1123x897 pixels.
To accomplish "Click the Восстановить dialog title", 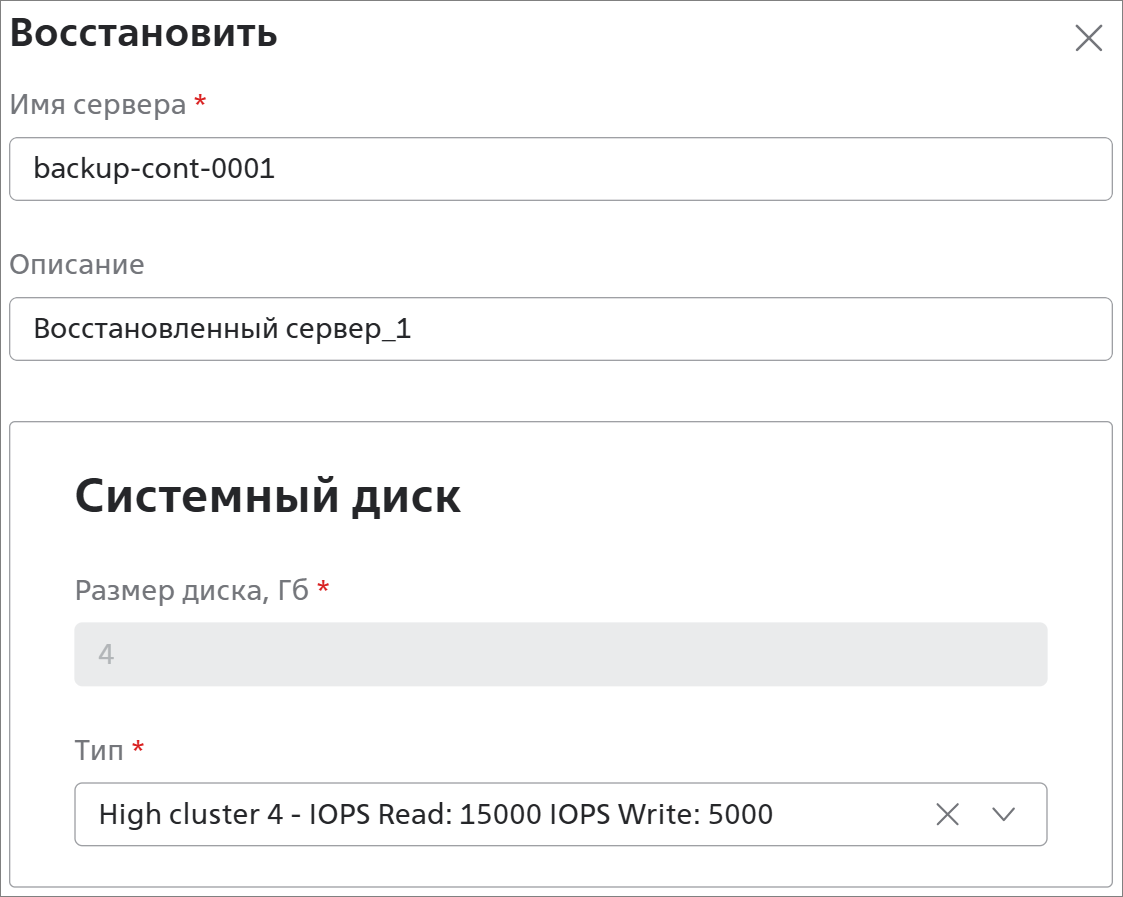I will tap(144, 33).
